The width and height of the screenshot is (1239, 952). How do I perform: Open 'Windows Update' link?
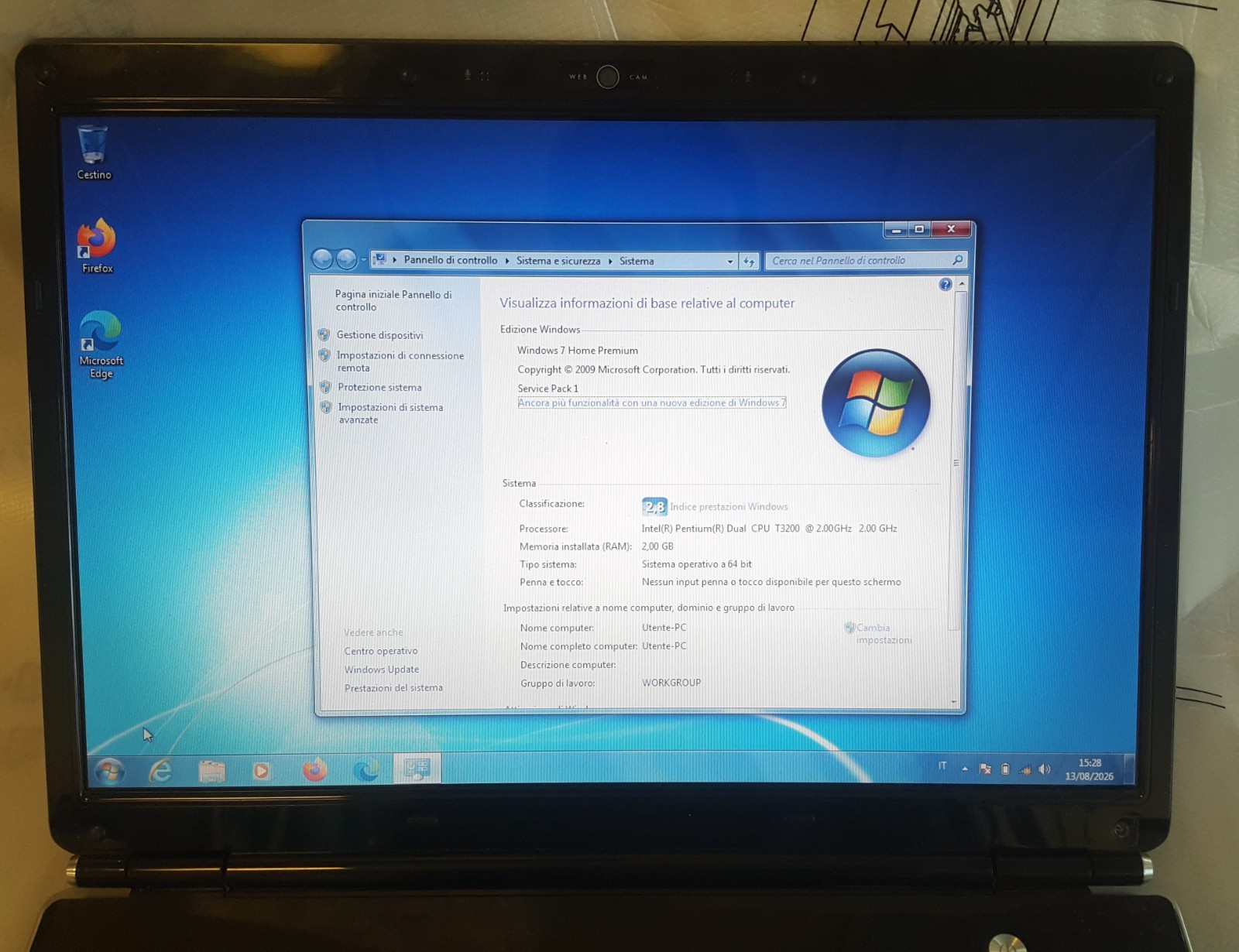pos(382,669)
